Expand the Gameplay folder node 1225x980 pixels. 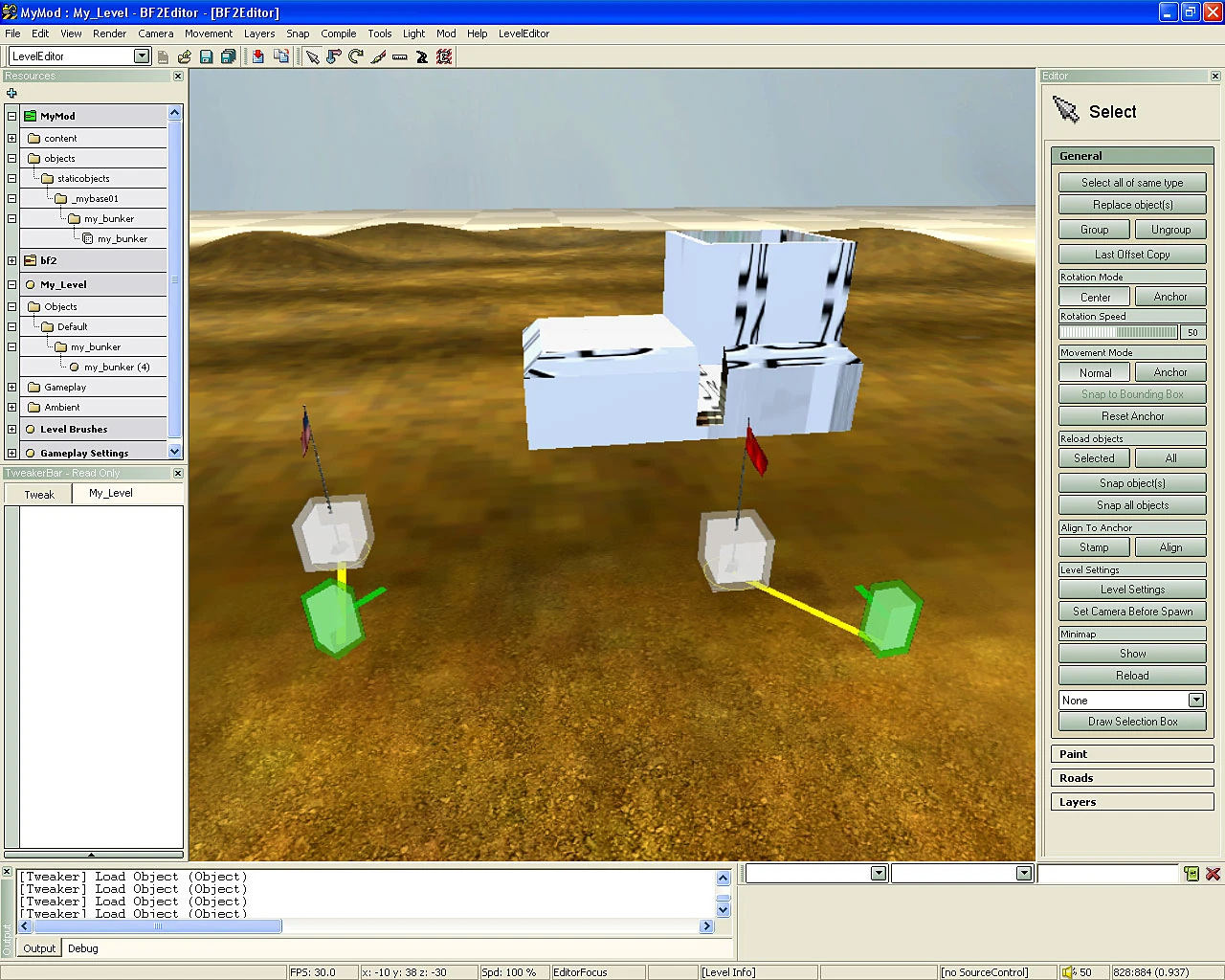[11, 388]
